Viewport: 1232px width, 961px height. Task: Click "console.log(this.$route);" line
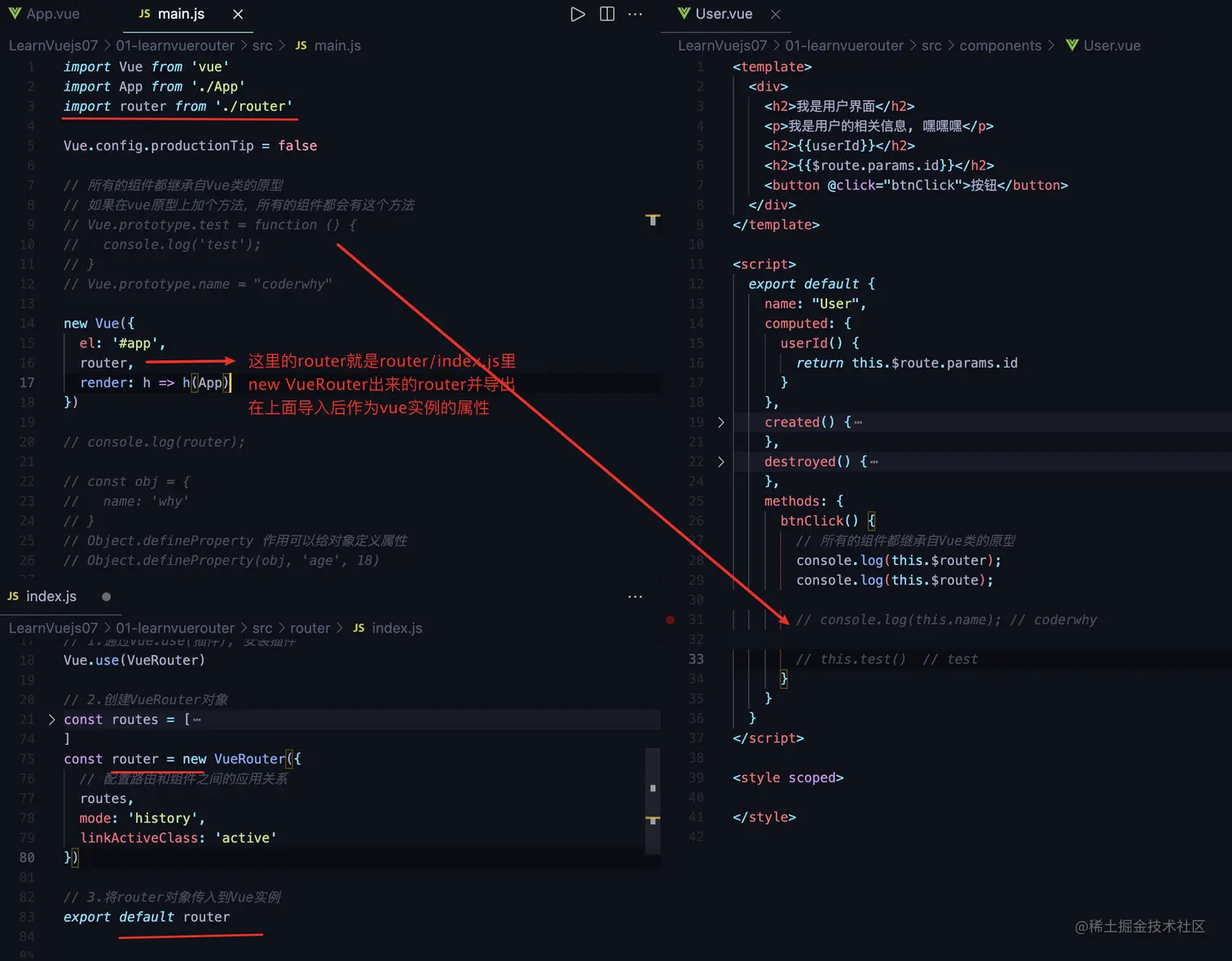[x=895, y=580]
